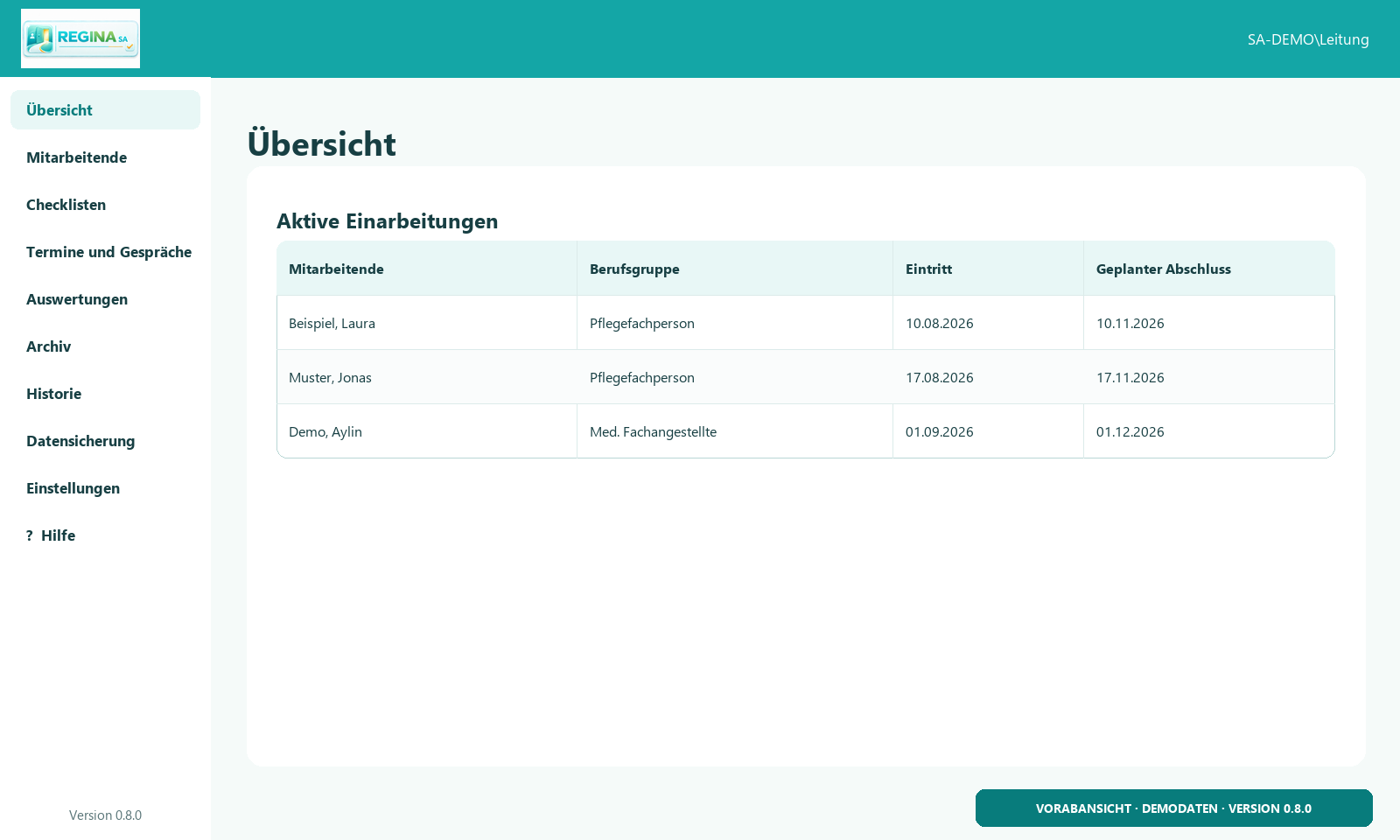Viewport: 1400px width, 840px height.
Task: Click the Vorabansicht Demodaten version banner
Action: [x=1174, y=808]
